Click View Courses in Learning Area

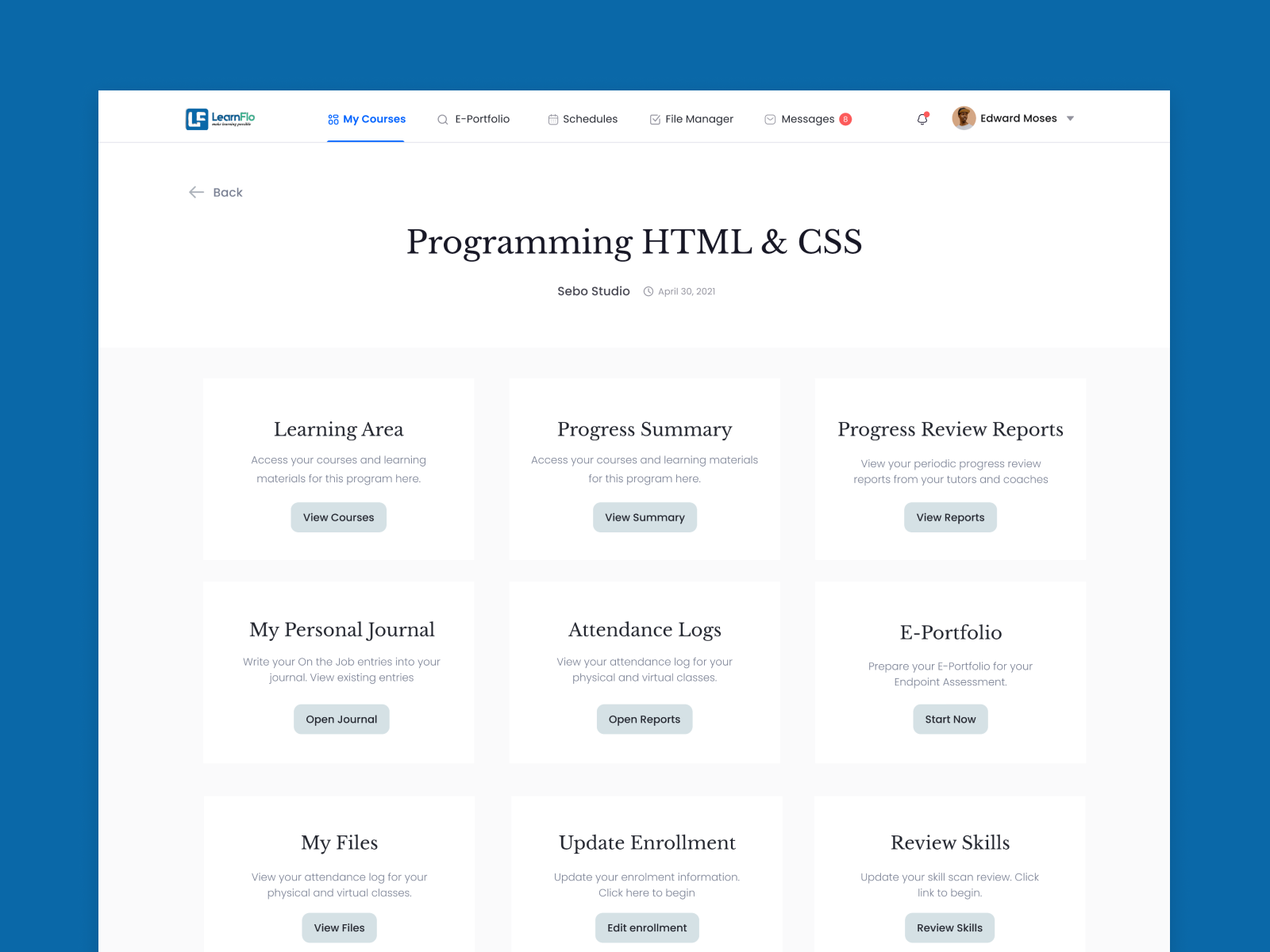click(x=338, y=517)
